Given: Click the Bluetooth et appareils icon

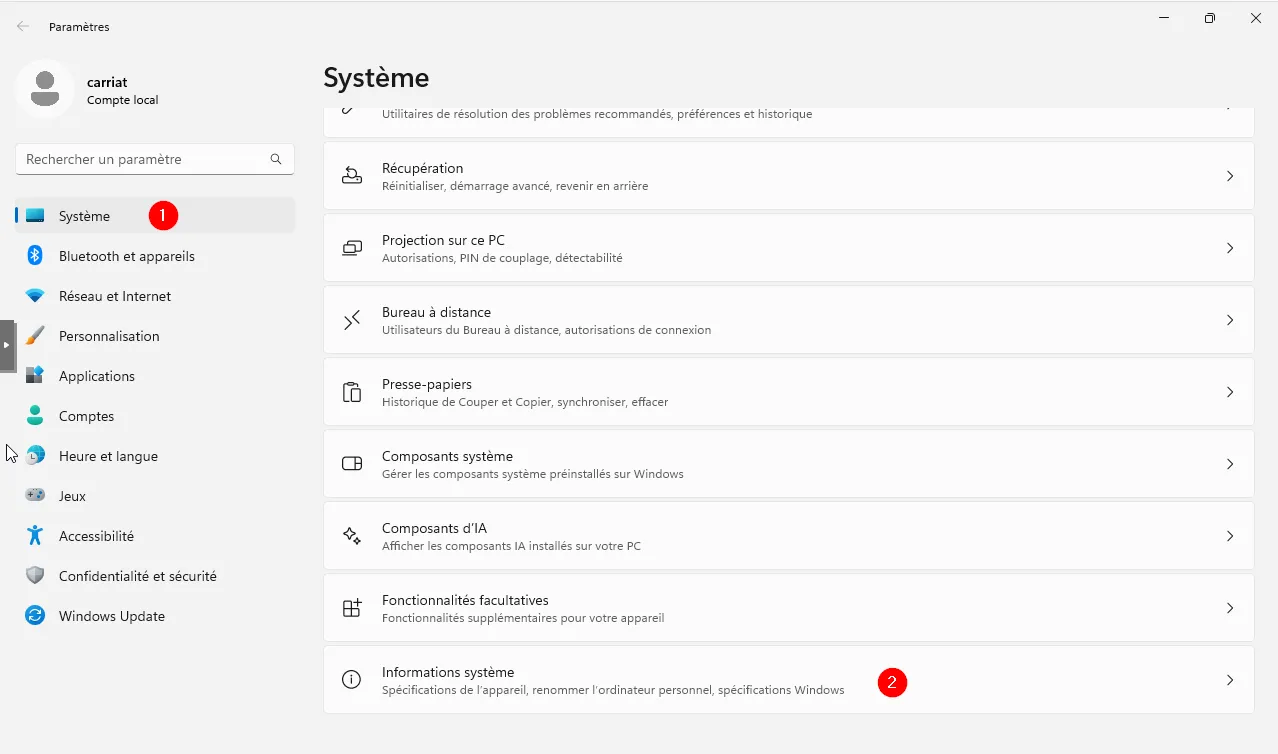Looking at the screenshot, I should point(35,256).
